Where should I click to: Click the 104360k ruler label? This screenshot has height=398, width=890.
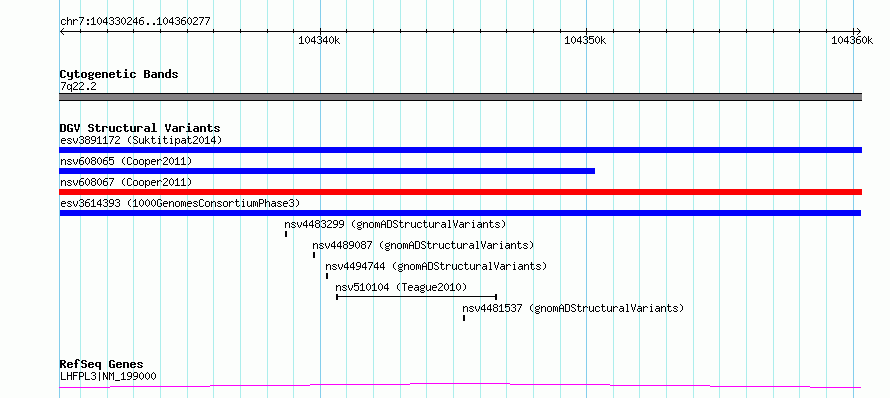coord(852,40)
